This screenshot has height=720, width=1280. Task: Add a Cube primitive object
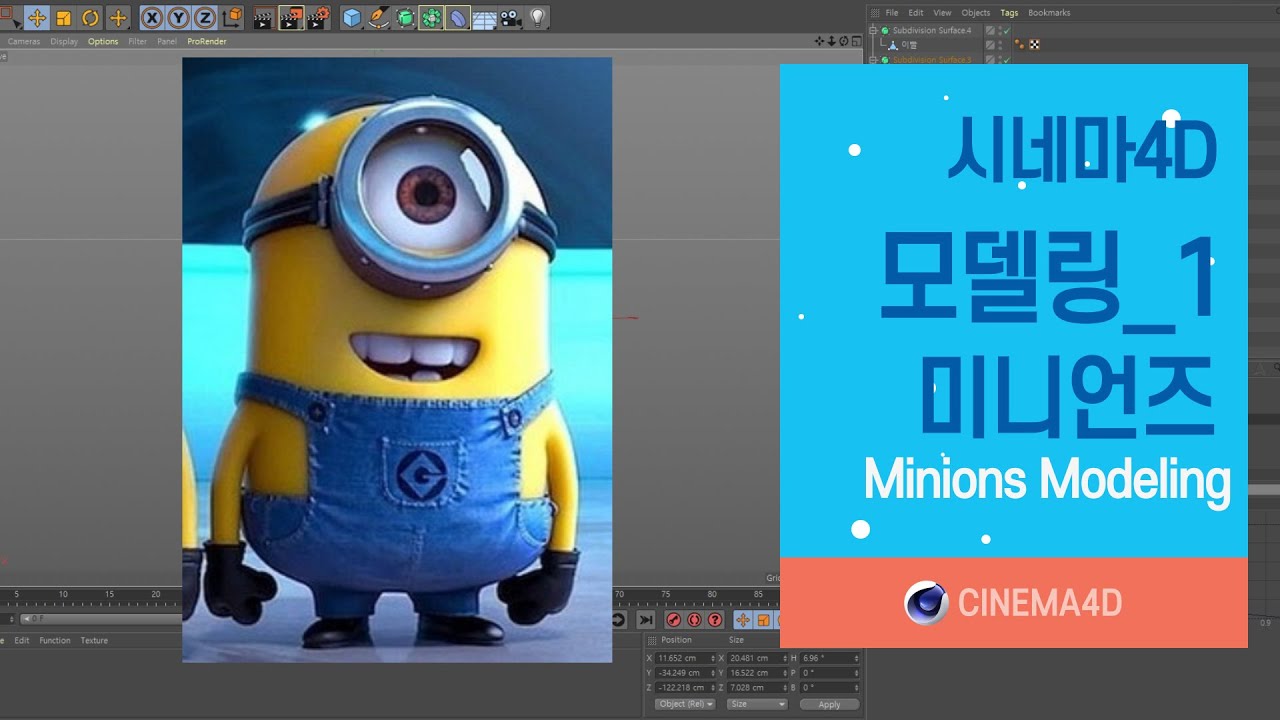(x=352, y=18)
